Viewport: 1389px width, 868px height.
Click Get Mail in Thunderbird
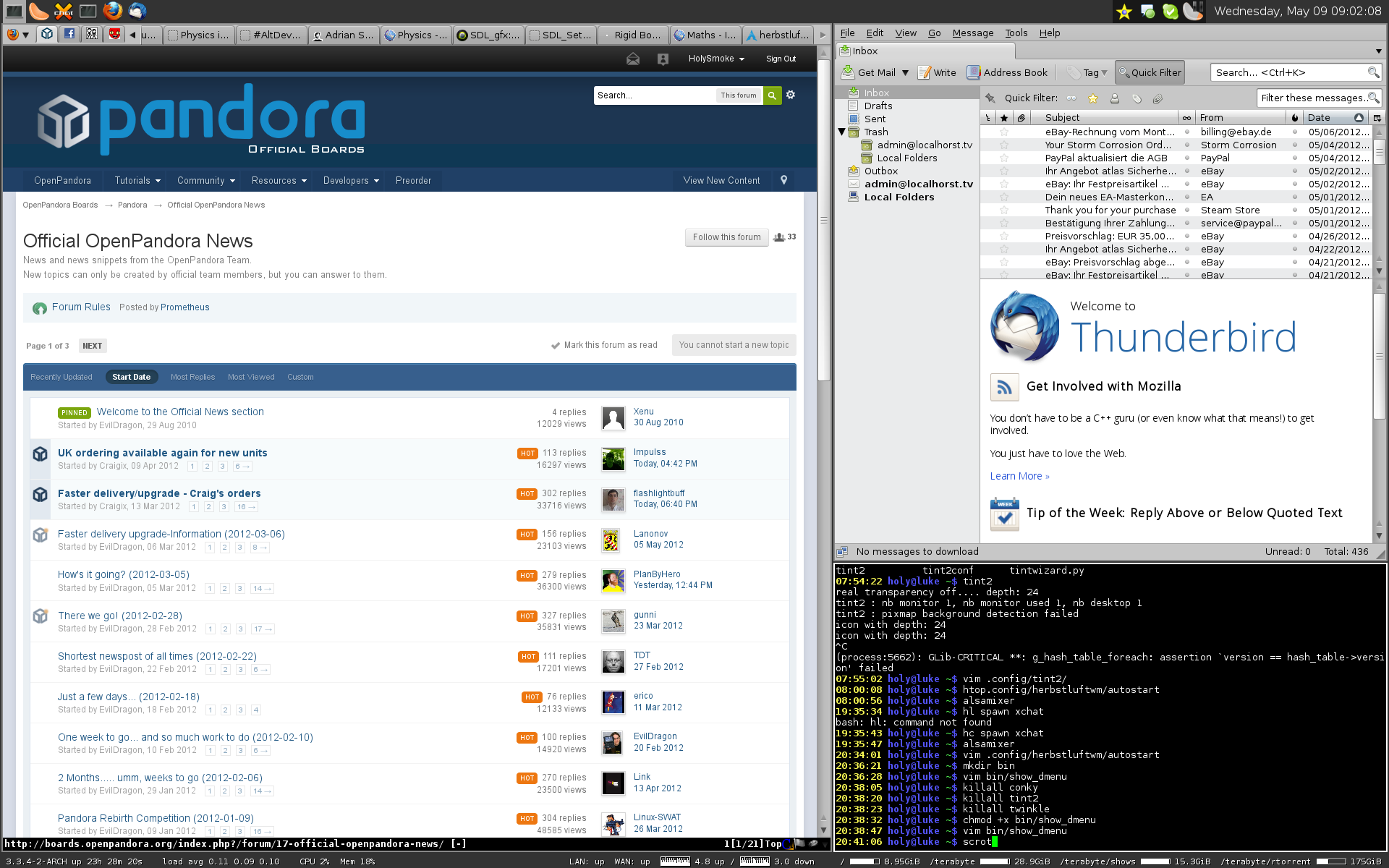[x=869, y=72]
